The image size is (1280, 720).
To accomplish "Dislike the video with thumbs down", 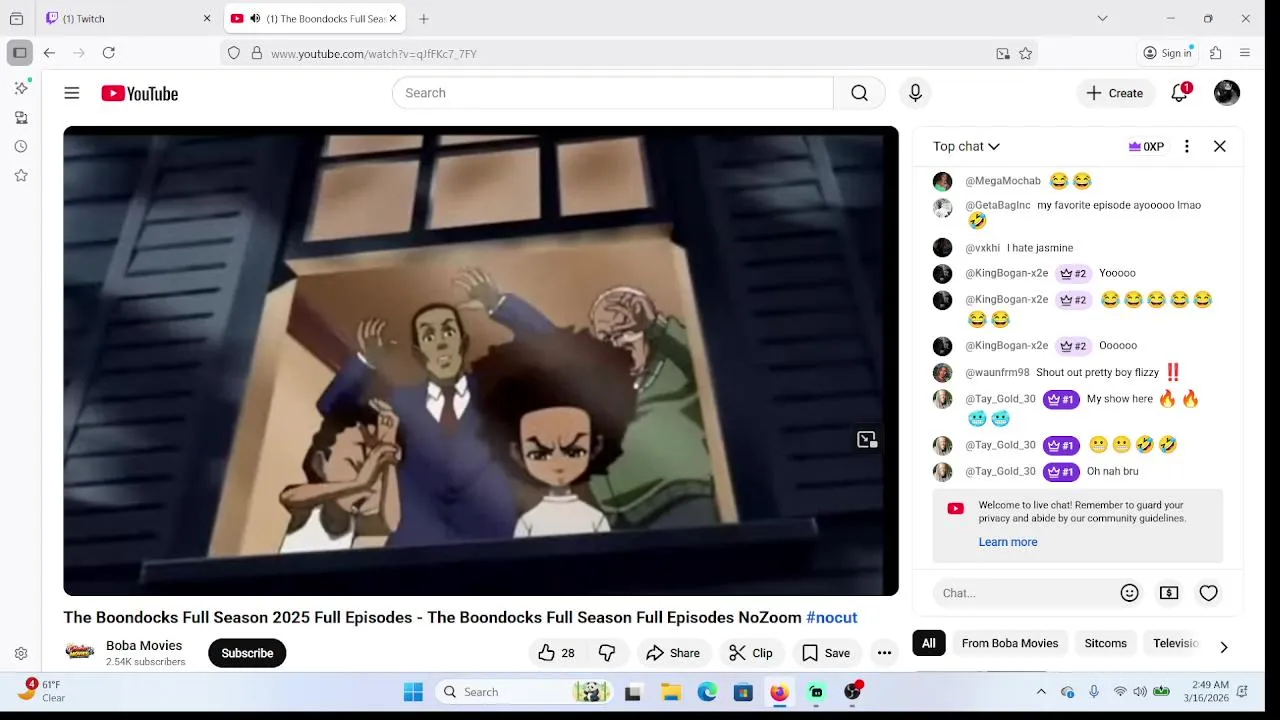I will (x=607, y=653).
